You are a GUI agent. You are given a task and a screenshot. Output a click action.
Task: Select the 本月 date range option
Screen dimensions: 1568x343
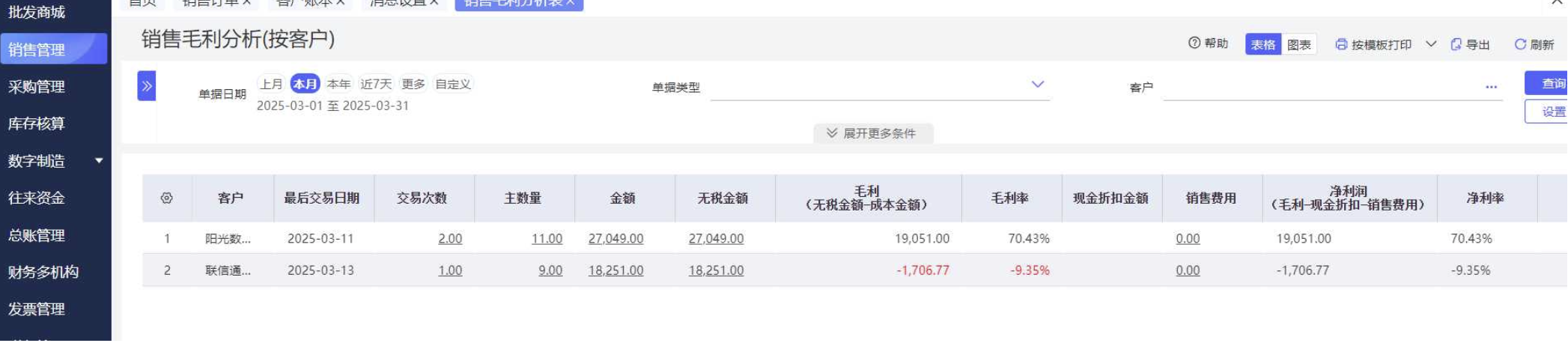click(x=305, y=84)
